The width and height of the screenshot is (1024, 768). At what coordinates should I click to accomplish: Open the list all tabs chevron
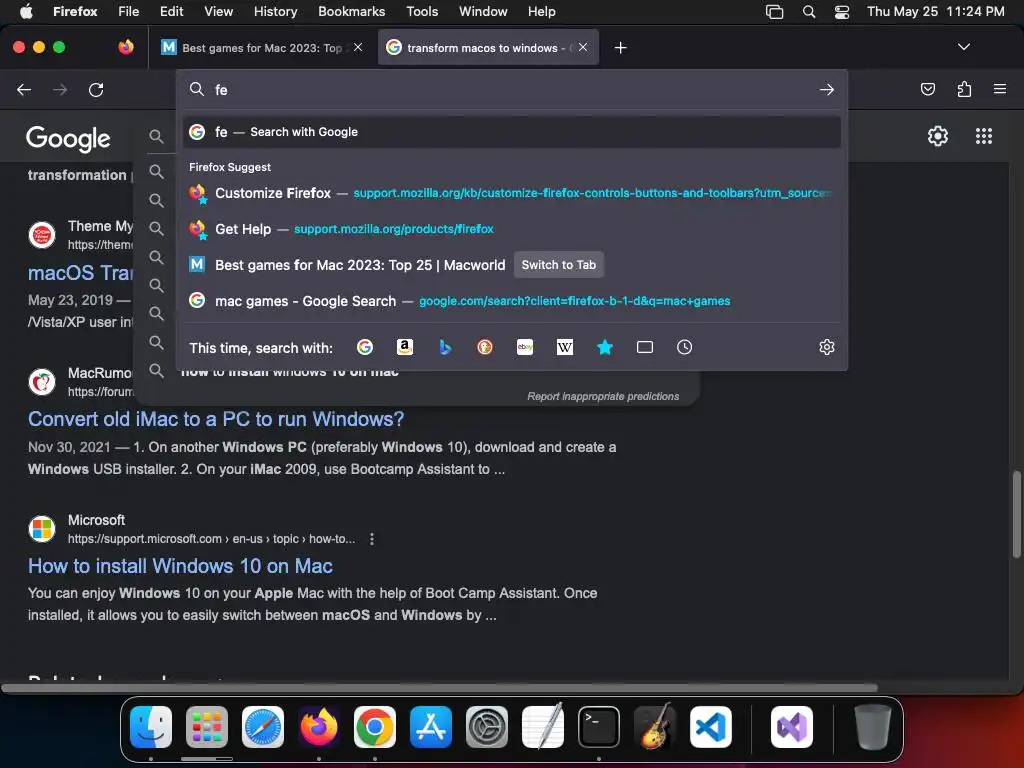[964, 47]
